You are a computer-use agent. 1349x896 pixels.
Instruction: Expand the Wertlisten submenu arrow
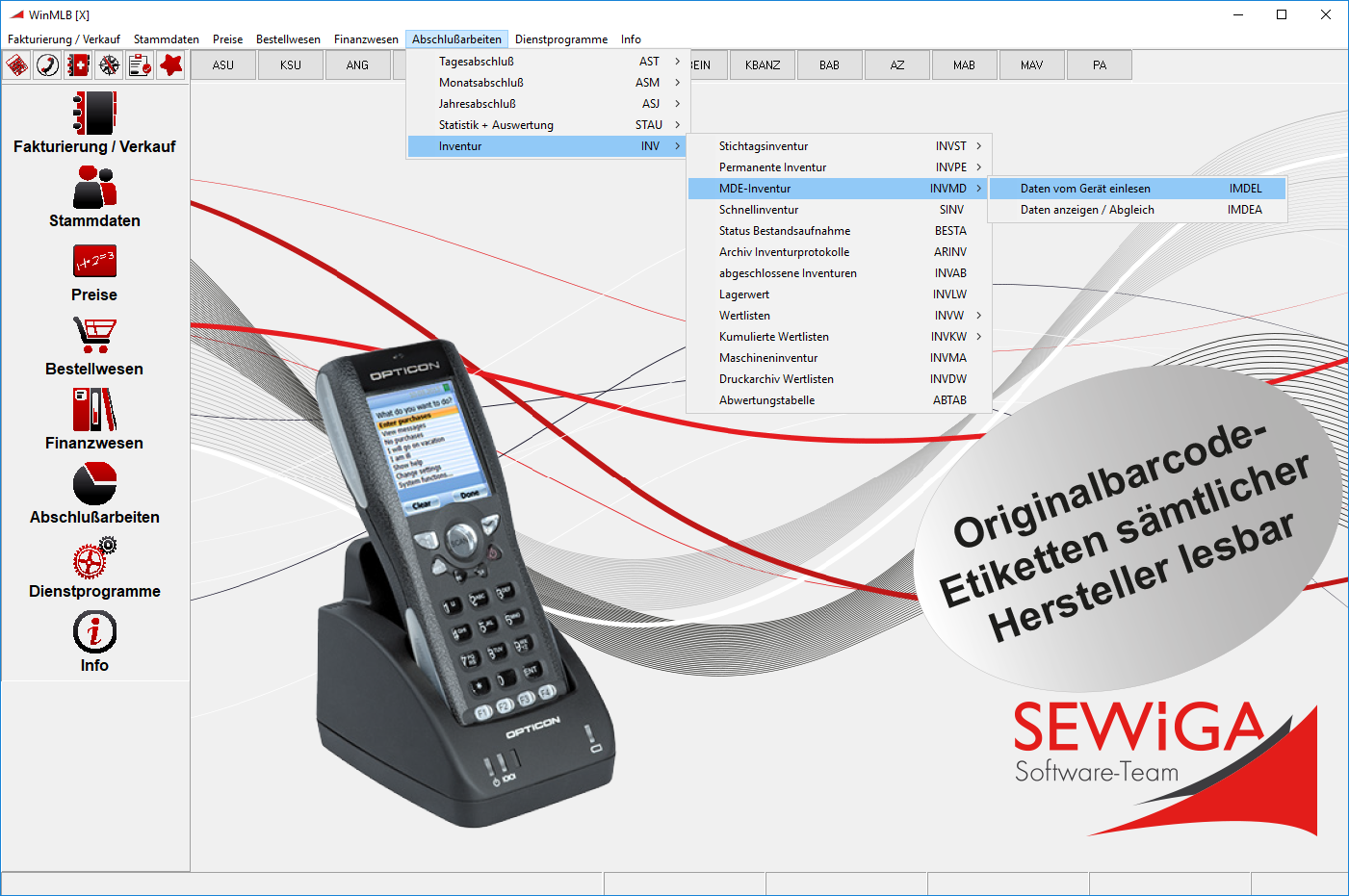tap(979, 316)
